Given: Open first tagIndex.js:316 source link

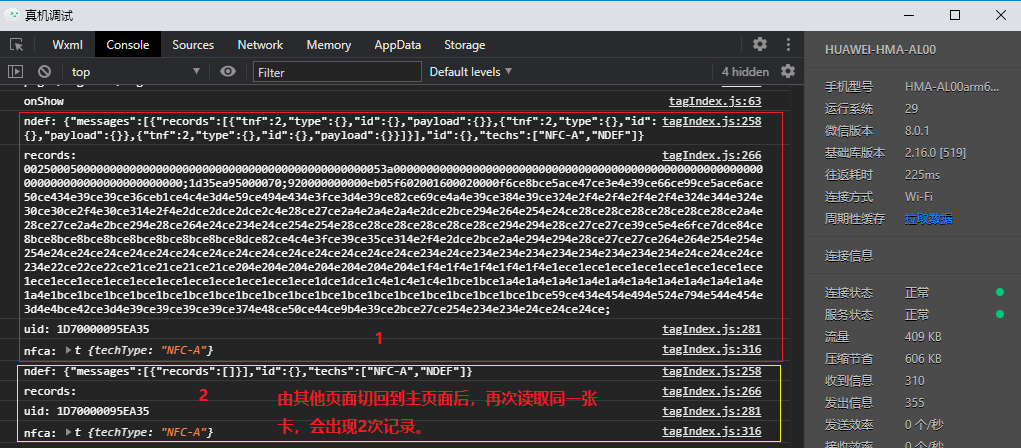Looking at the screenshot, I should point(712,350).
